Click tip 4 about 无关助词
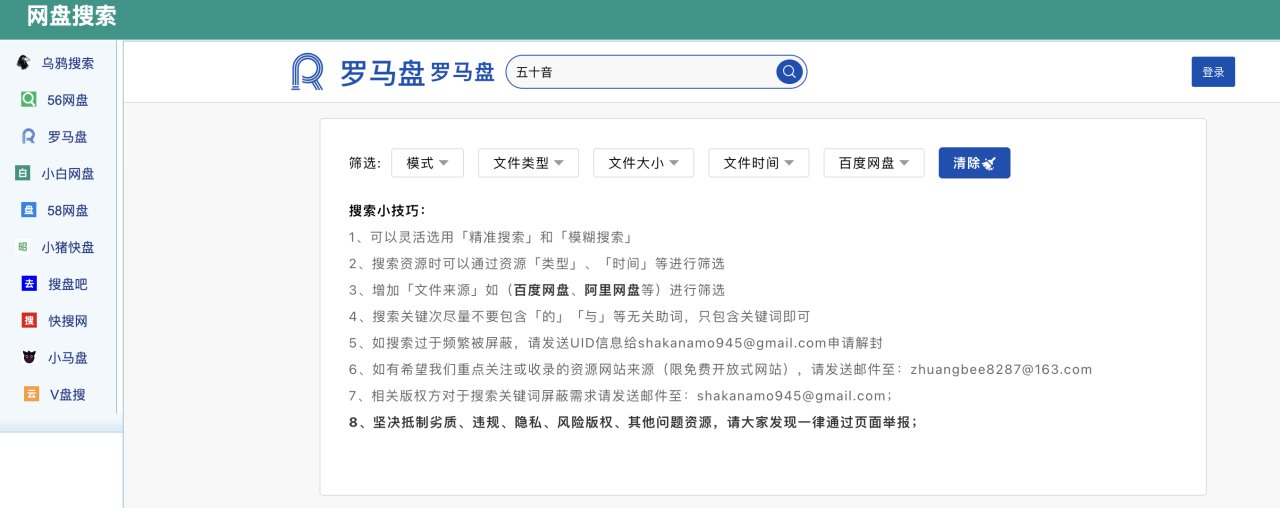1280x508 pixels. pos(580,316)
